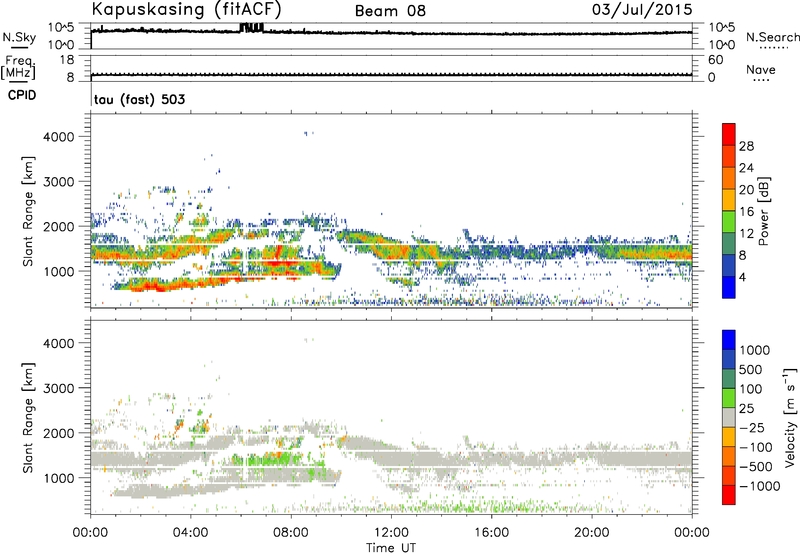This screenshot has height=554, width=800.
Task: Click the Kapuskasing (fitACF) title
Action: tap(186, 9)
